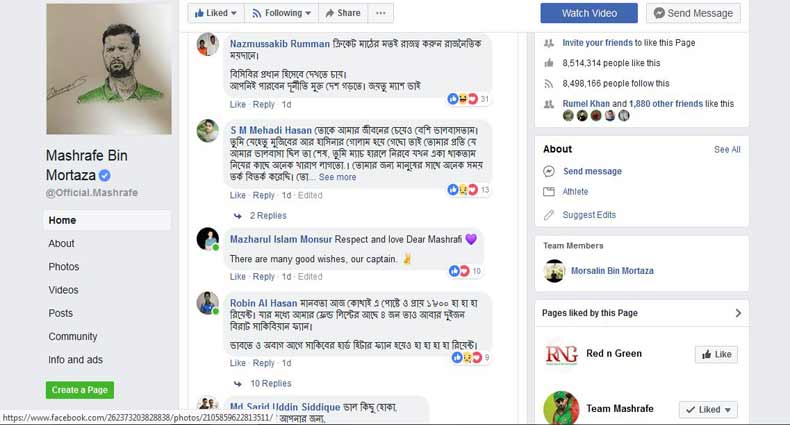Click Nazmussakib Rumman's comment avatar

[x=208, y=45]
